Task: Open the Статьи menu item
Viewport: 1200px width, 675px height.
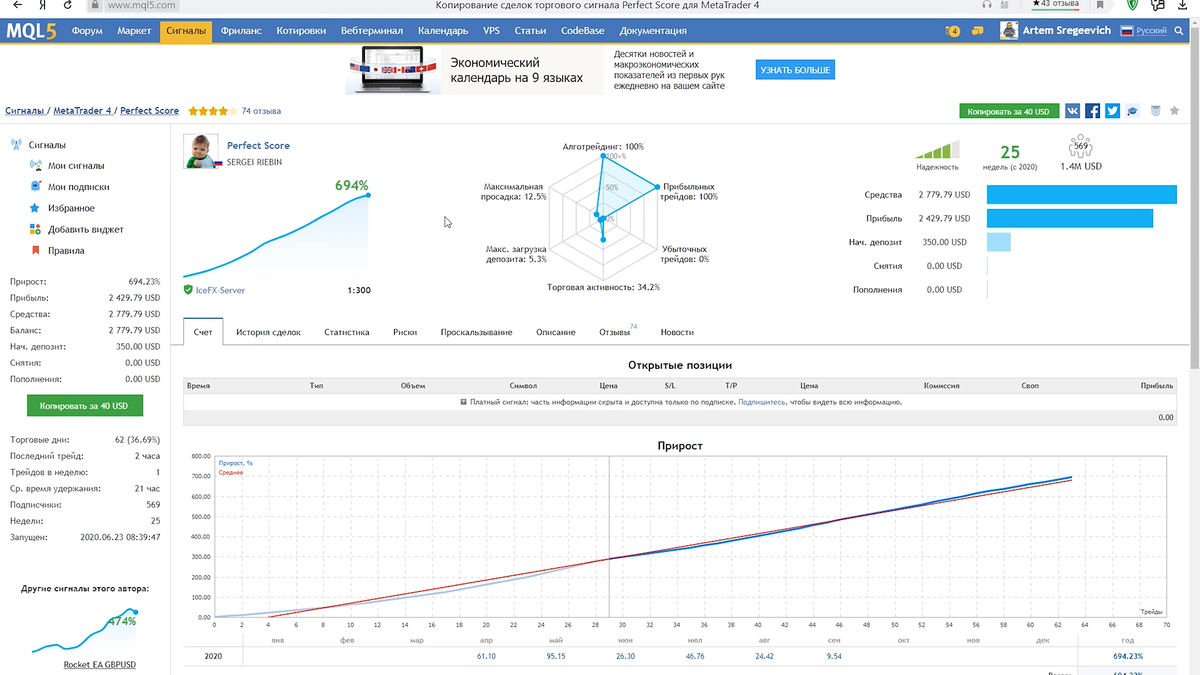Action: (531, 31)
